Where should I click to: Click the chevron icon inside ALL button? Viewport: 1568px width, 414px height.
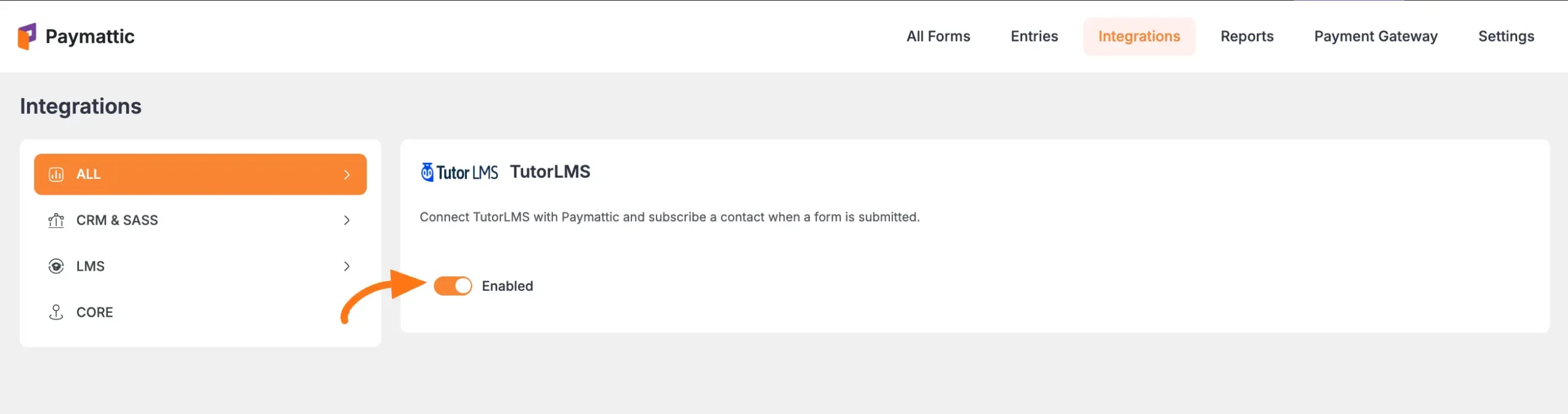pos(347,174)
